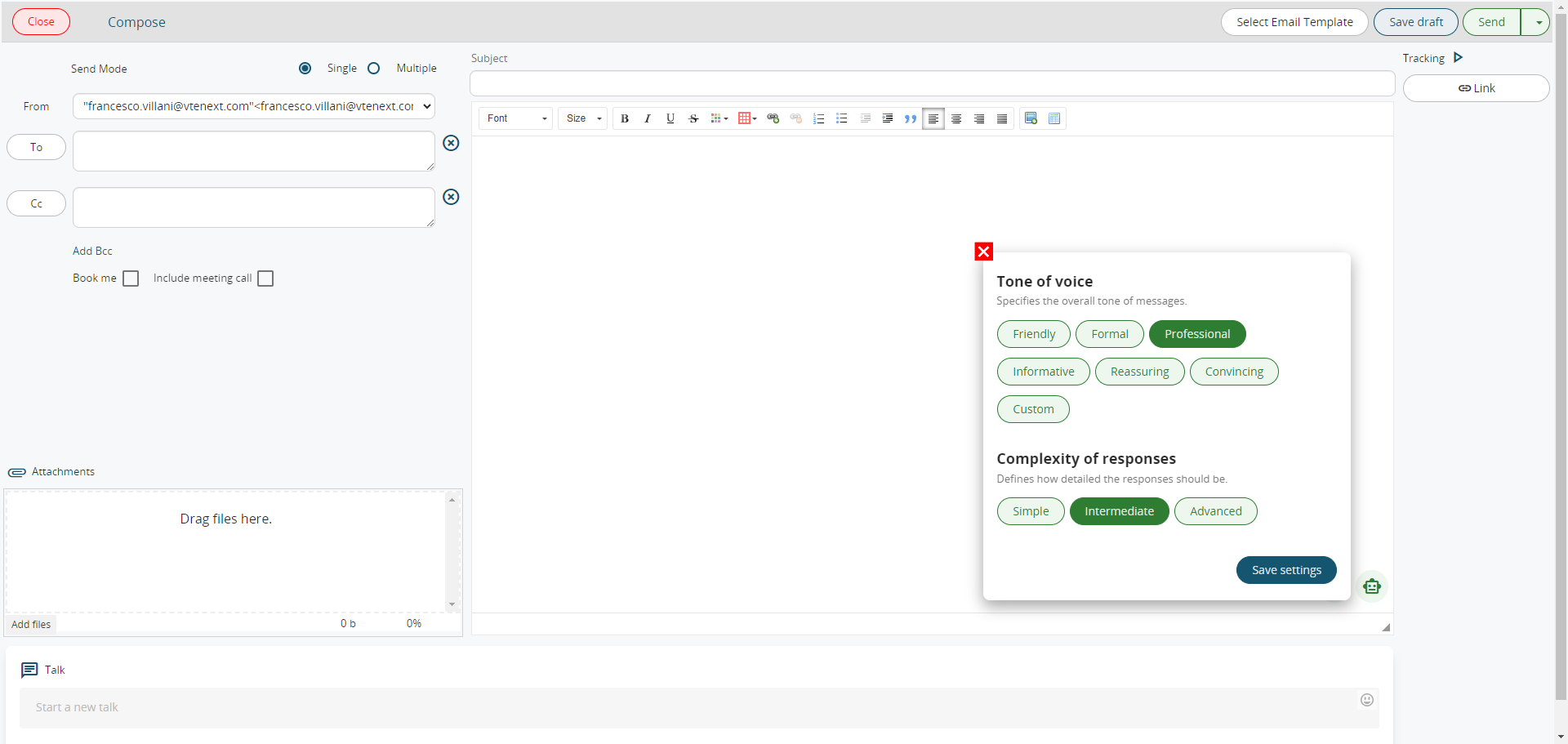The image size is (1568, 744).
Task: Send the email
Action: click(x=1491, y=22)
